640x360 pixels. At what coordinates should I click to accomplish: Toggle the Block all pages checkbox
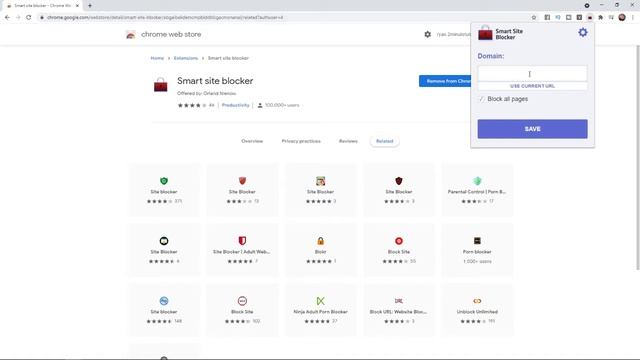click(x=482, y=99)
